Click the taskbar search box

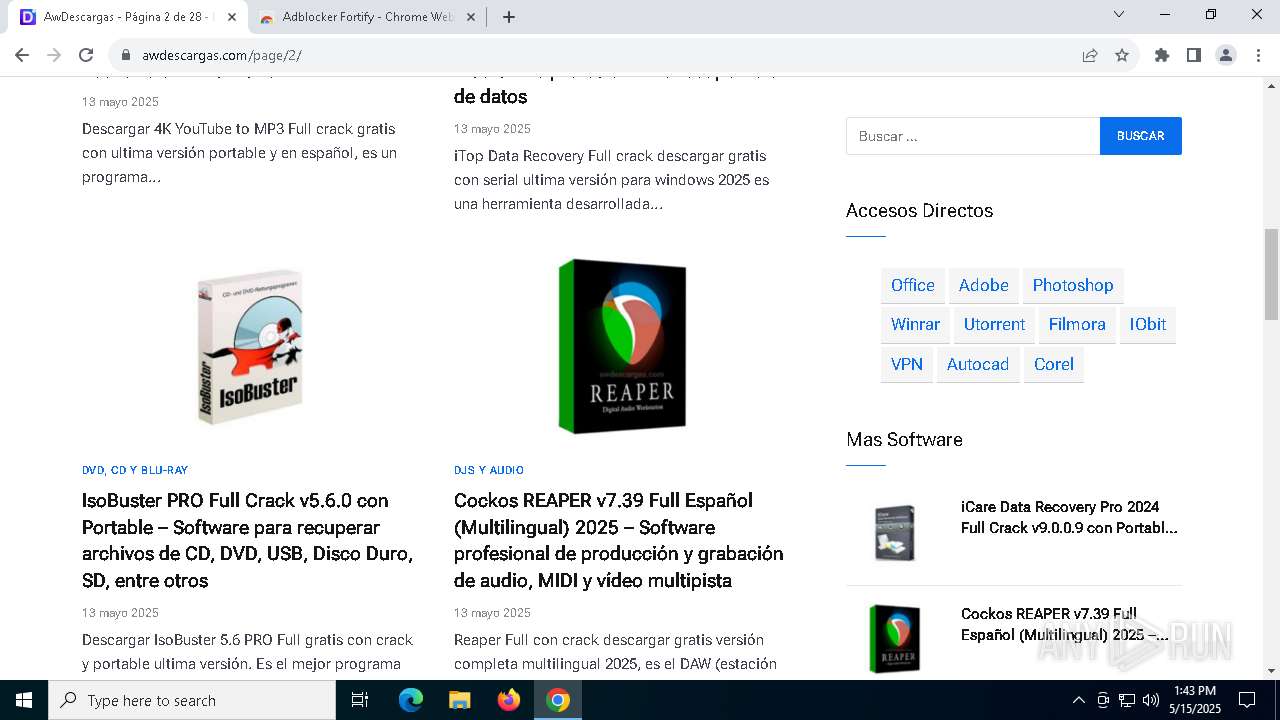pyautogui.click(x=192, y=700)
